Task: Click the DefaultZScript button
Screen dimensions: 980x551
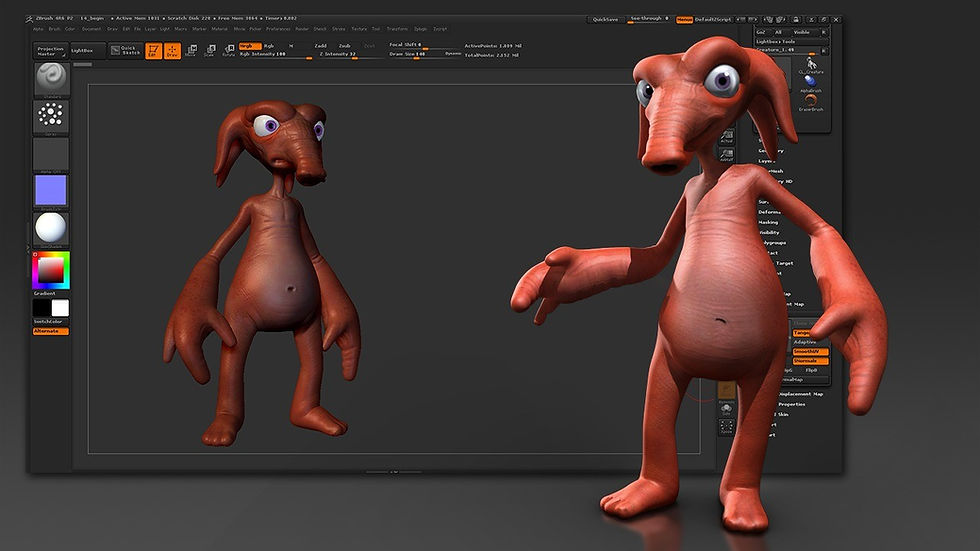Action: (713, 20)
